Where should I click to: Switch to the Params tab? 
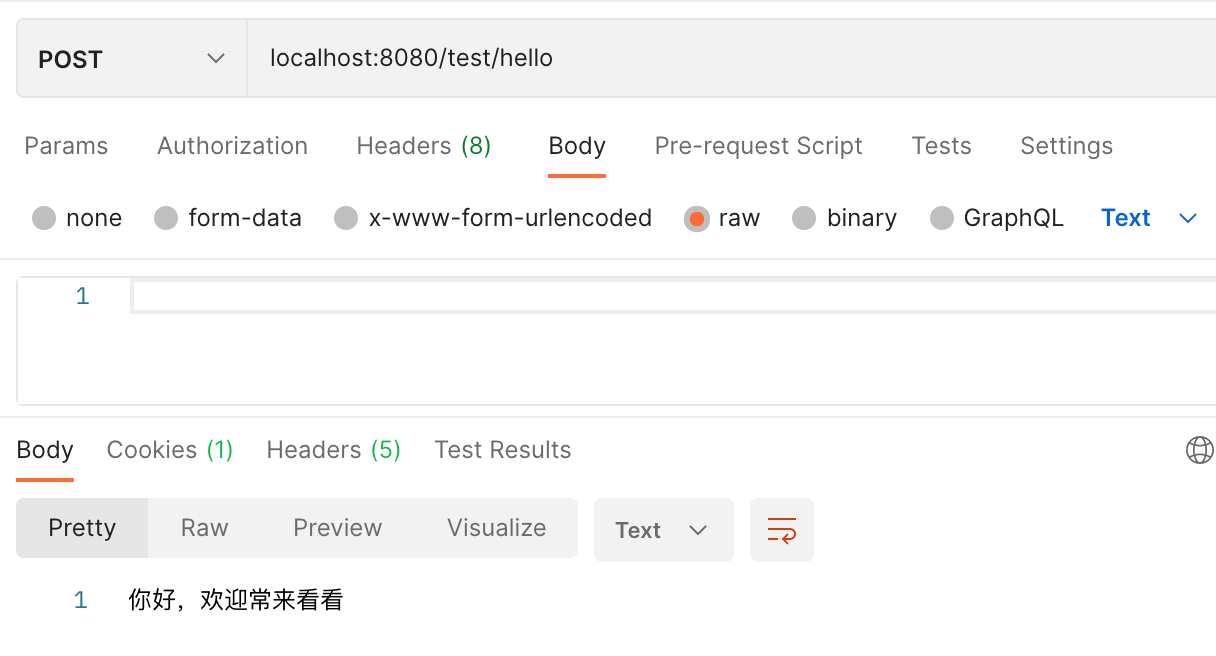coord(66,146)
